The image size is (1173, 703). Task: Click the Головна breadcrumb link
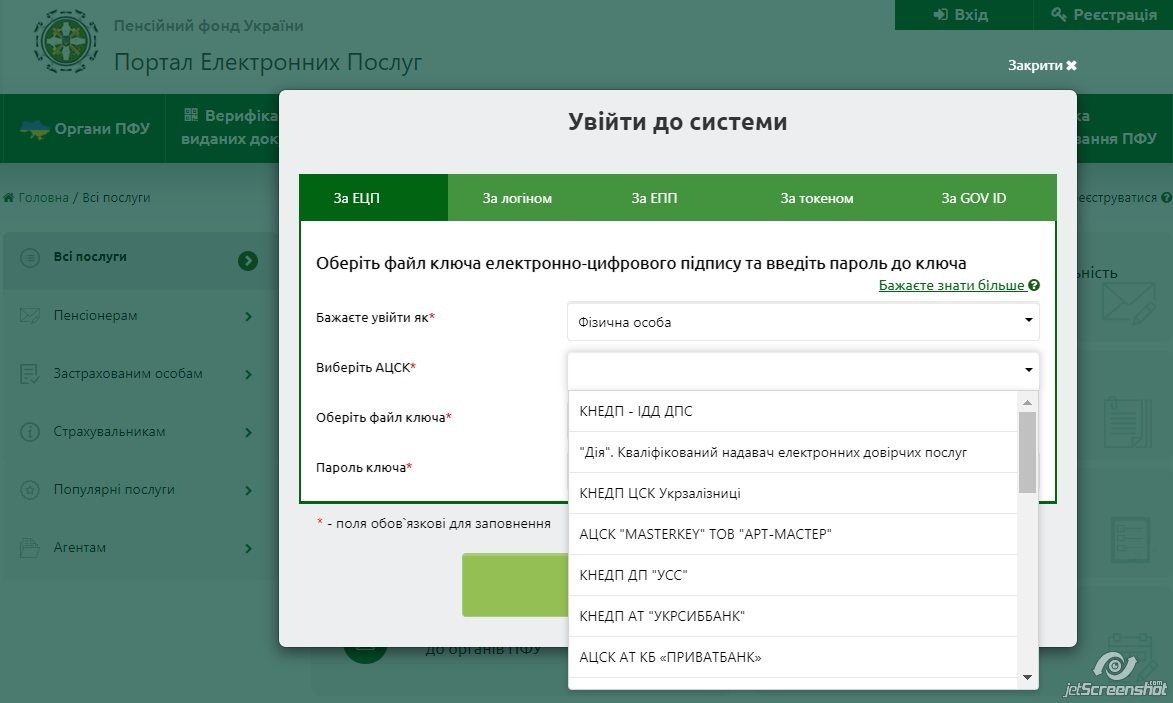pyautogui.click(x=43, y=197)
